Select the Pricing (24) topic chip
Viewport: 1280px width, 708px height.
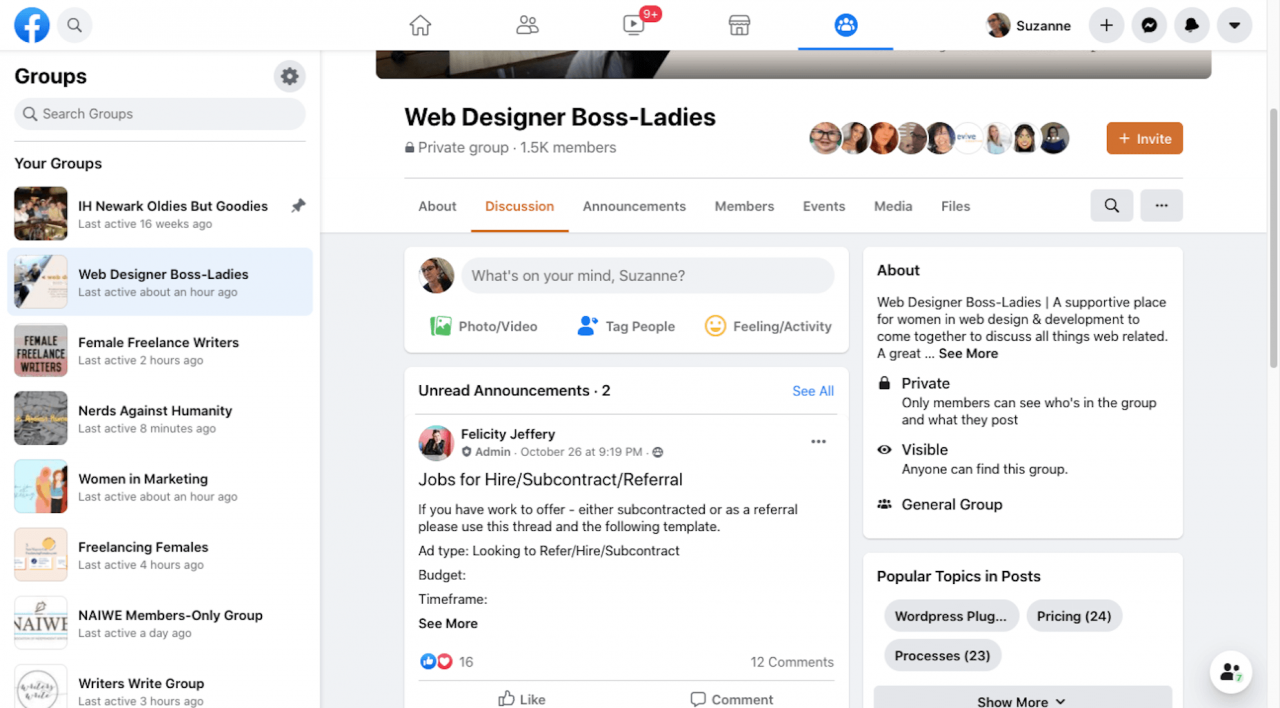(1074, 615)
